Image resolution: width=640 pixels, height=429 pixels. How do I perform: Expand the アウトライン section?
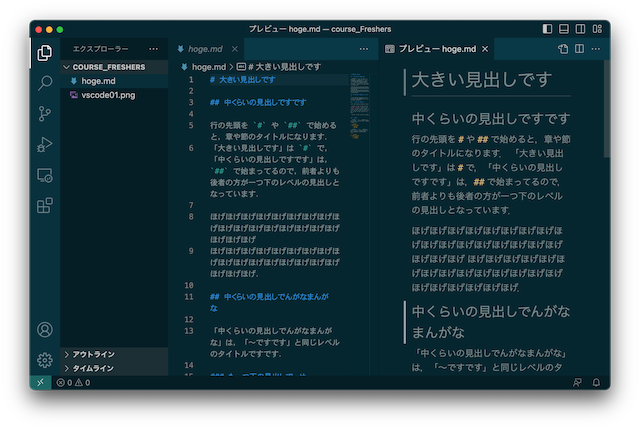click(x=114, y=354)
